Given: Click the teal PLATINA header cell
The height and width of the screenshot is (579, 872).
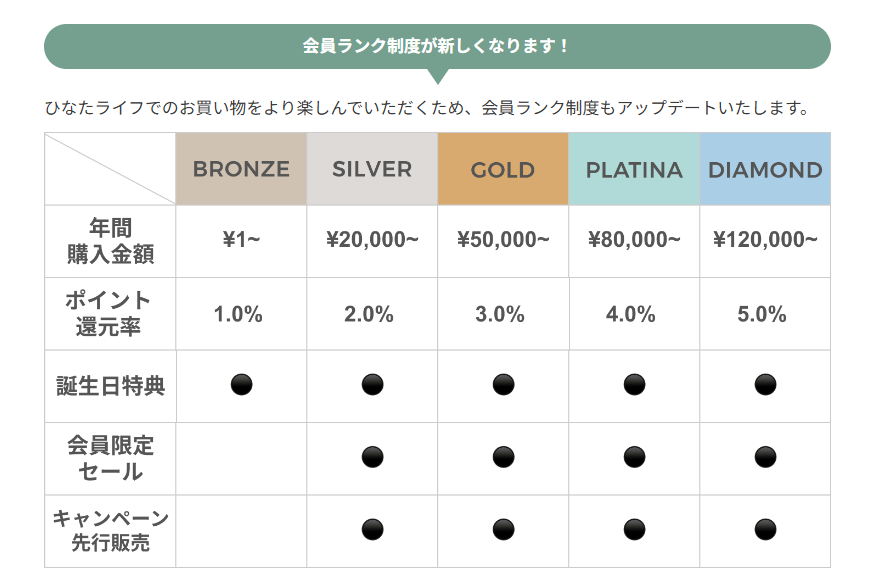Looking at the screenshot, I should pos(634,169).
